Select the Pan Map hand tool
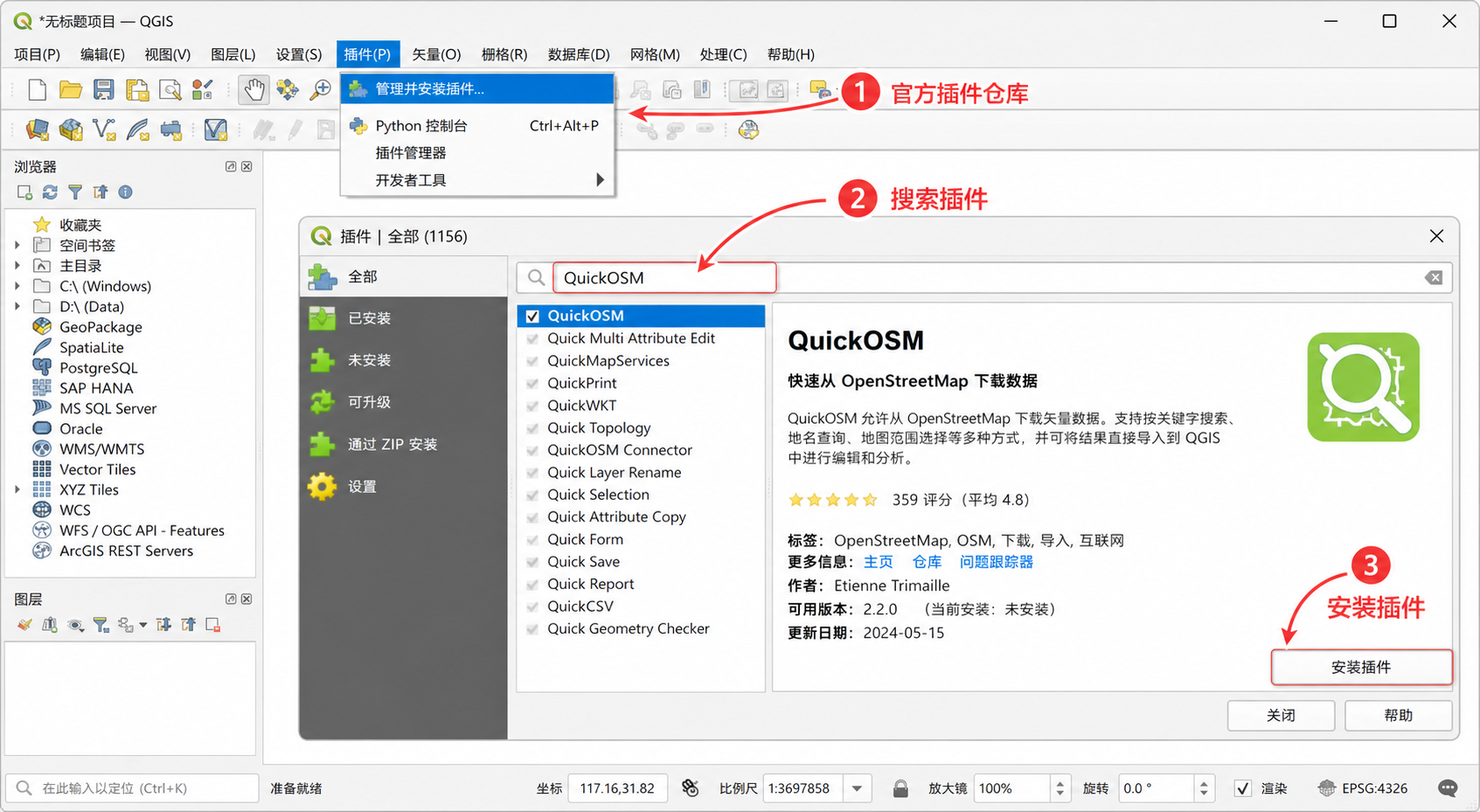1480x812 pixels. tap(254, 90)
